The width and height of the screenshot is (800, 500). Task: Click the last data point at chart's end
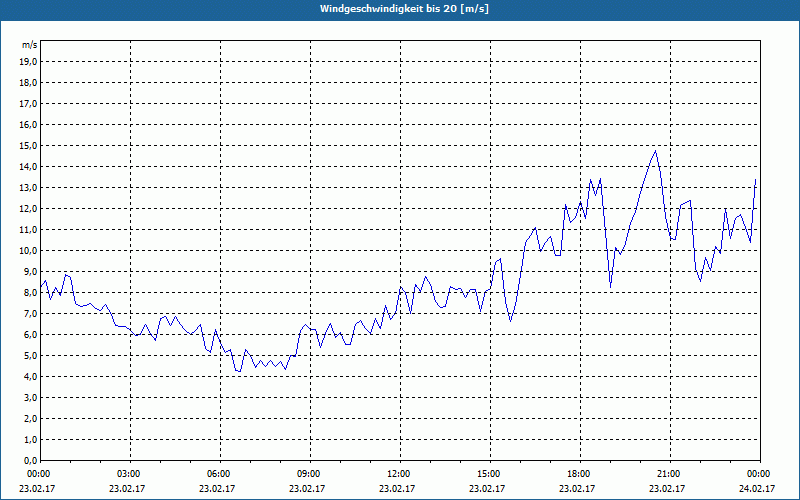pyautogui.click(x=755, y=180)
